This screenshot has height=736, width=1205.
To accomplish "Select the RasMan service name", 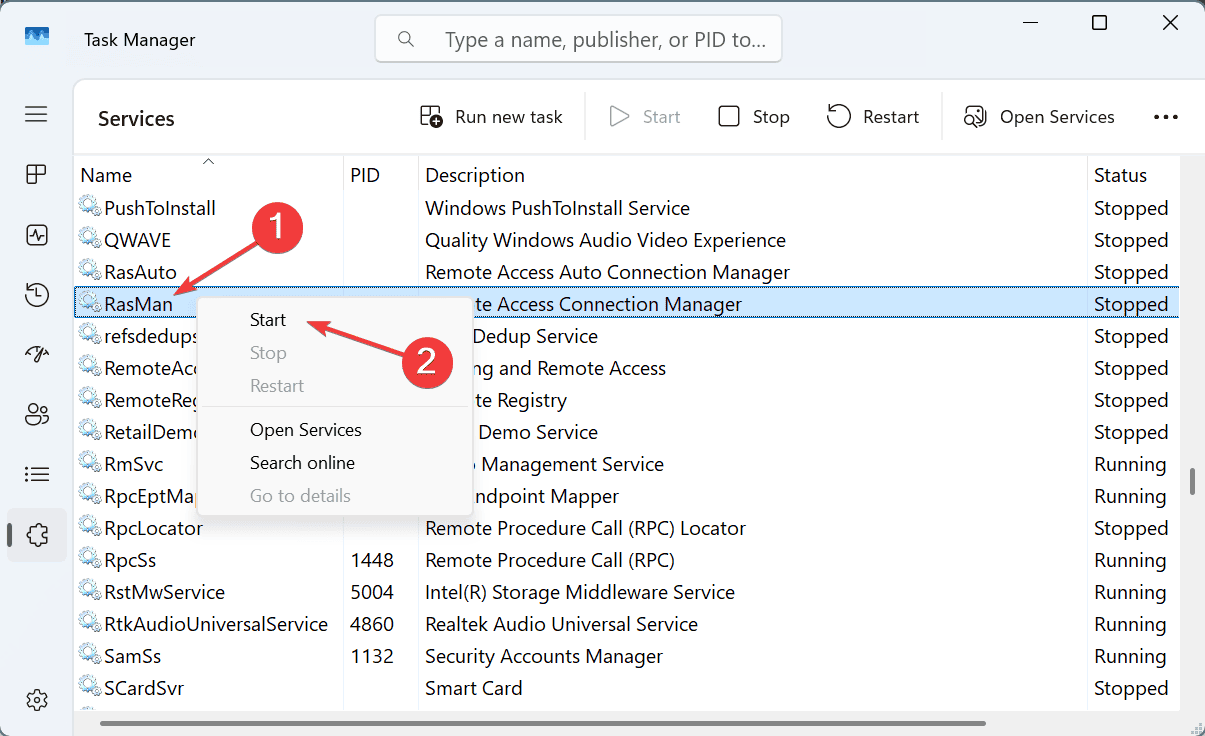I will coord(138,304).
